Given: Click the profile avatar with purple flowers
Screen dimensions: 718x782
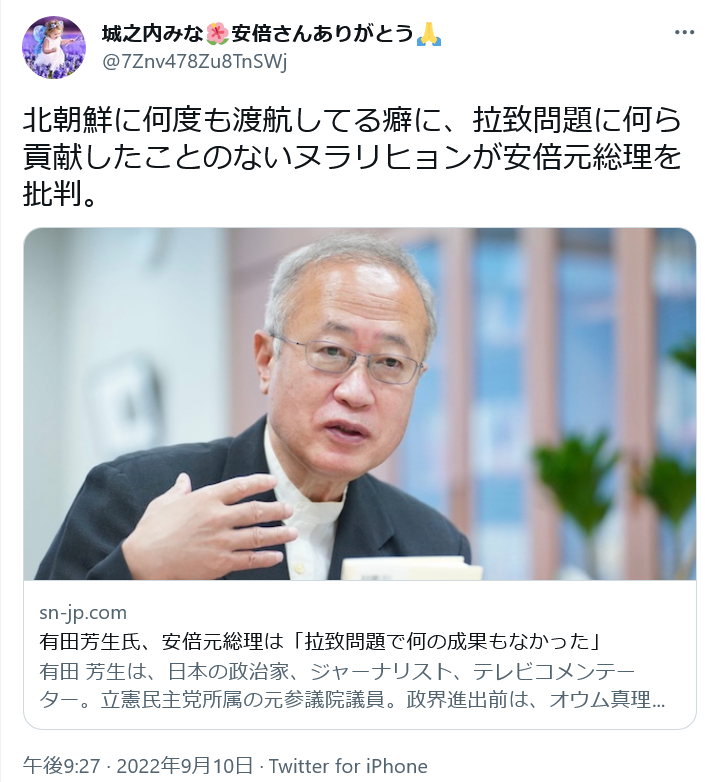Looking at the screenshot, I should click(54, 47).
